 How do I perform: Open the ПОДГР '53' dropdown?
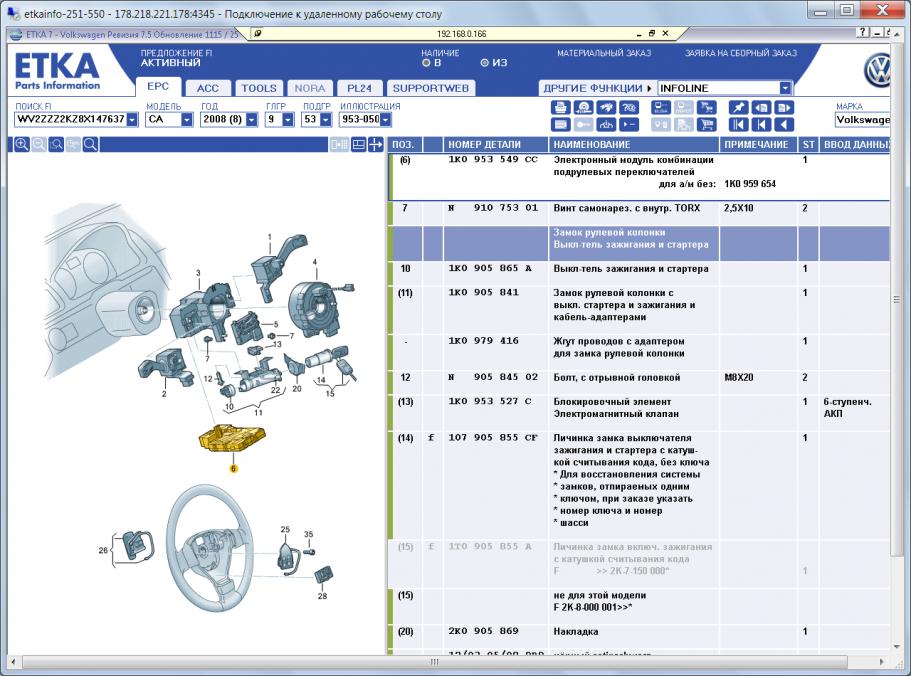325,120
